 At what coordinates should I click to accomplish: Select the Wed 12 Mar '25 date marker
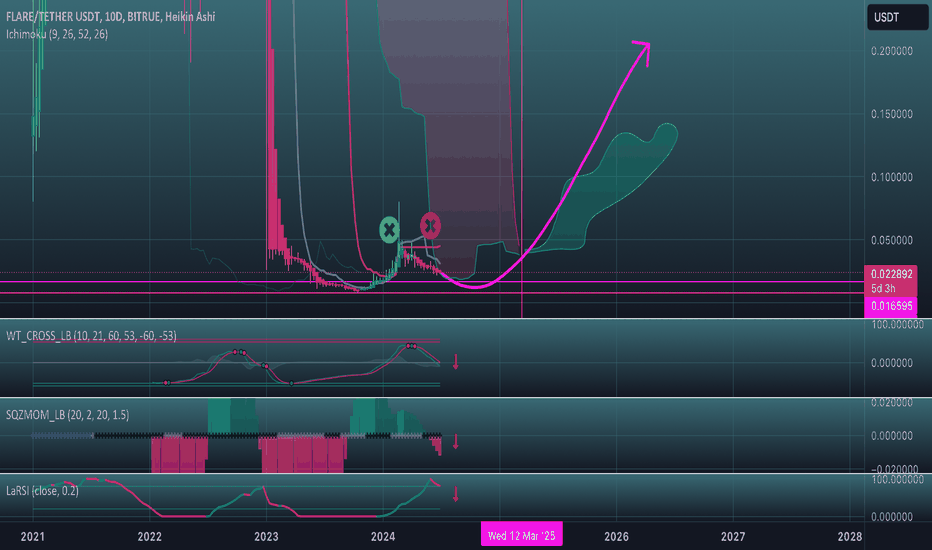click(x=521, y=536)
